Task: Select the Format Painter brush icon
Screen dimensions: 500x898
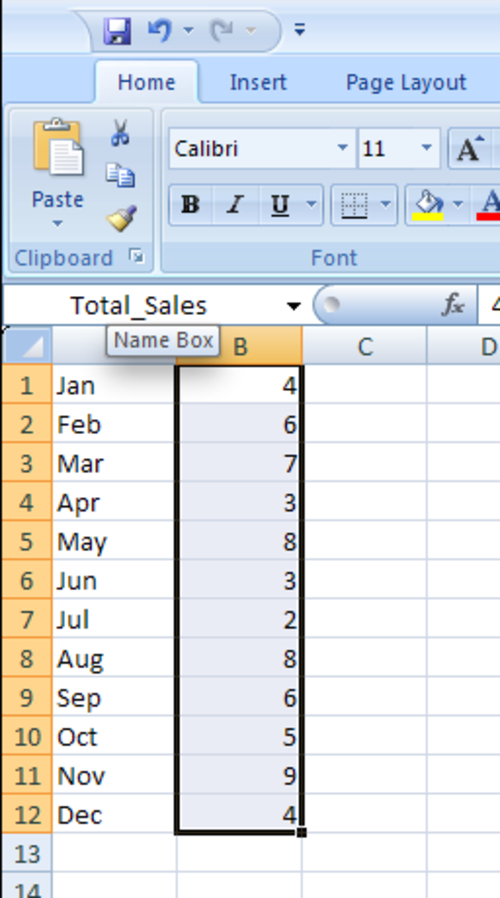Action: click(121, 218)
